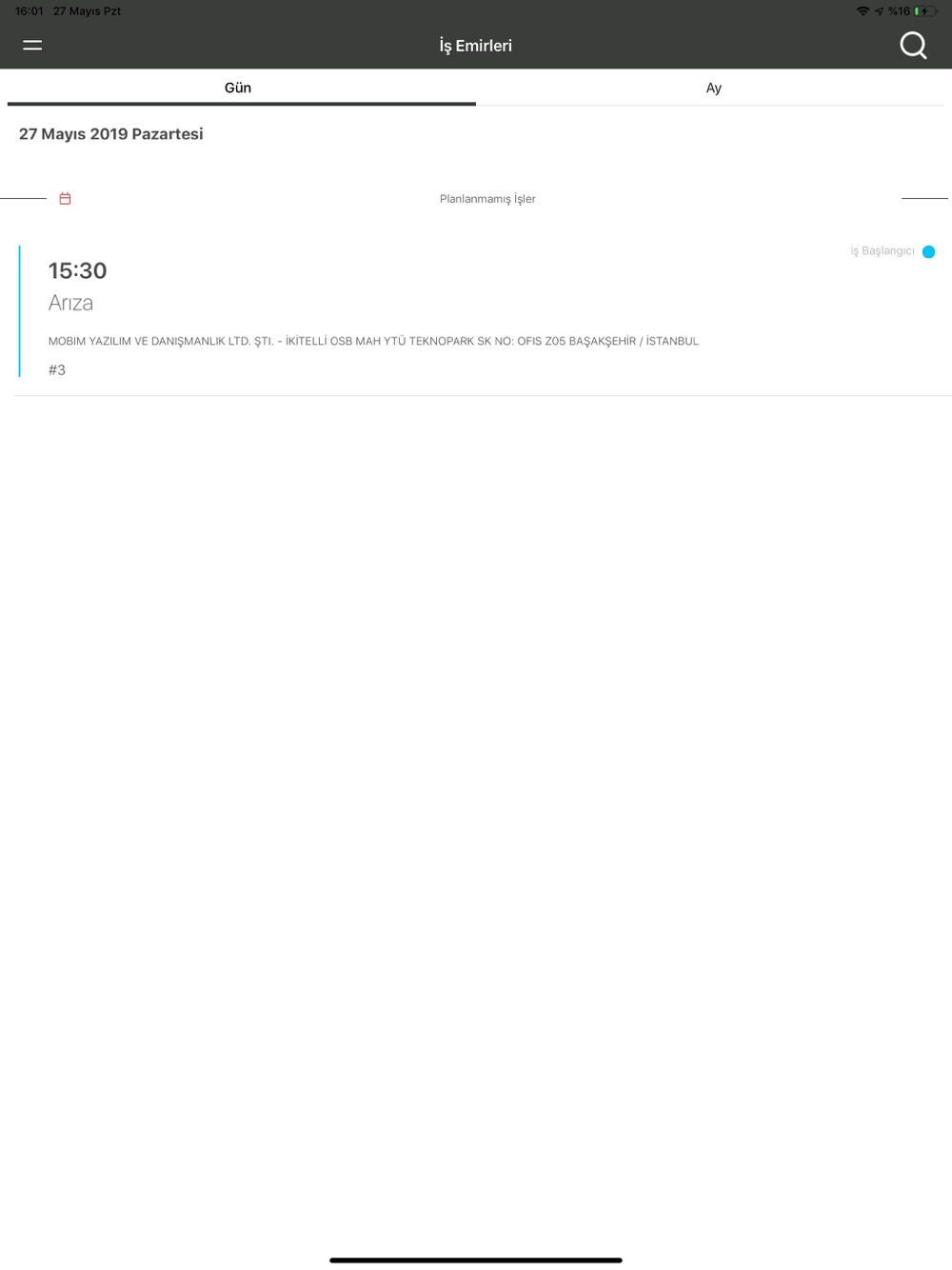This screenshot has width=952, height=1270.
Task: Click the blue work order marker line
Action: [19, 311]
